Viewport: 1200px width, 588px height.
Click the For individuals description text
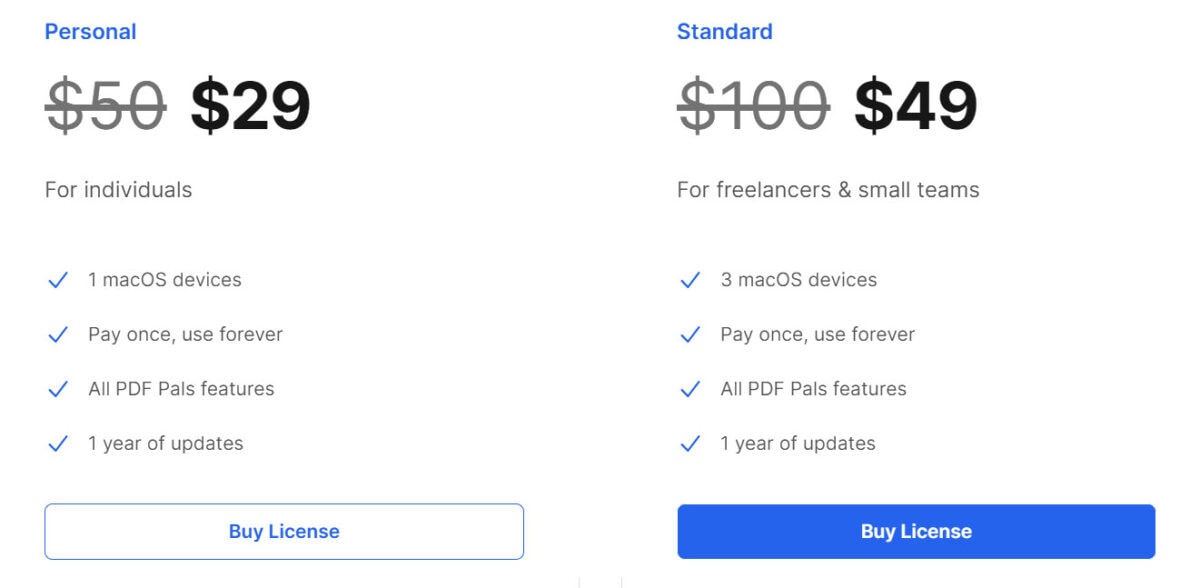(119, 189)
